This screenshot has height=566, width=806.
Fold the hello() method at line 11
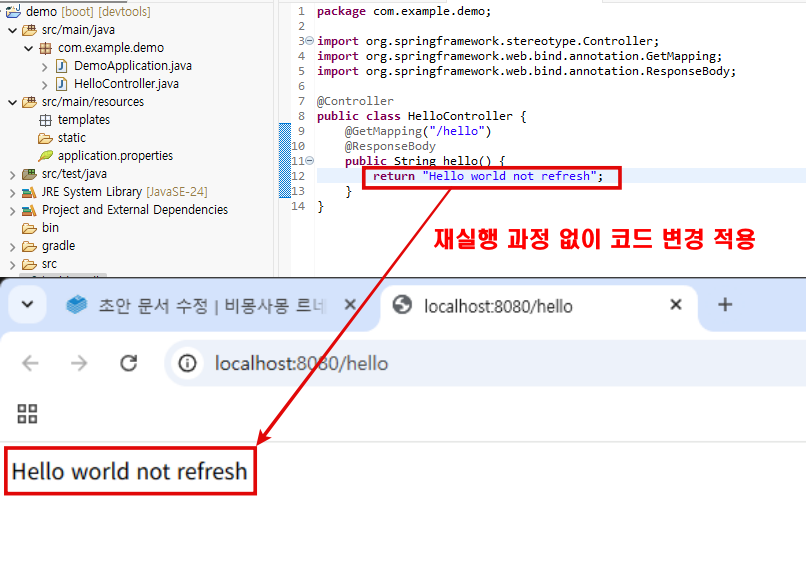(309, 161)
